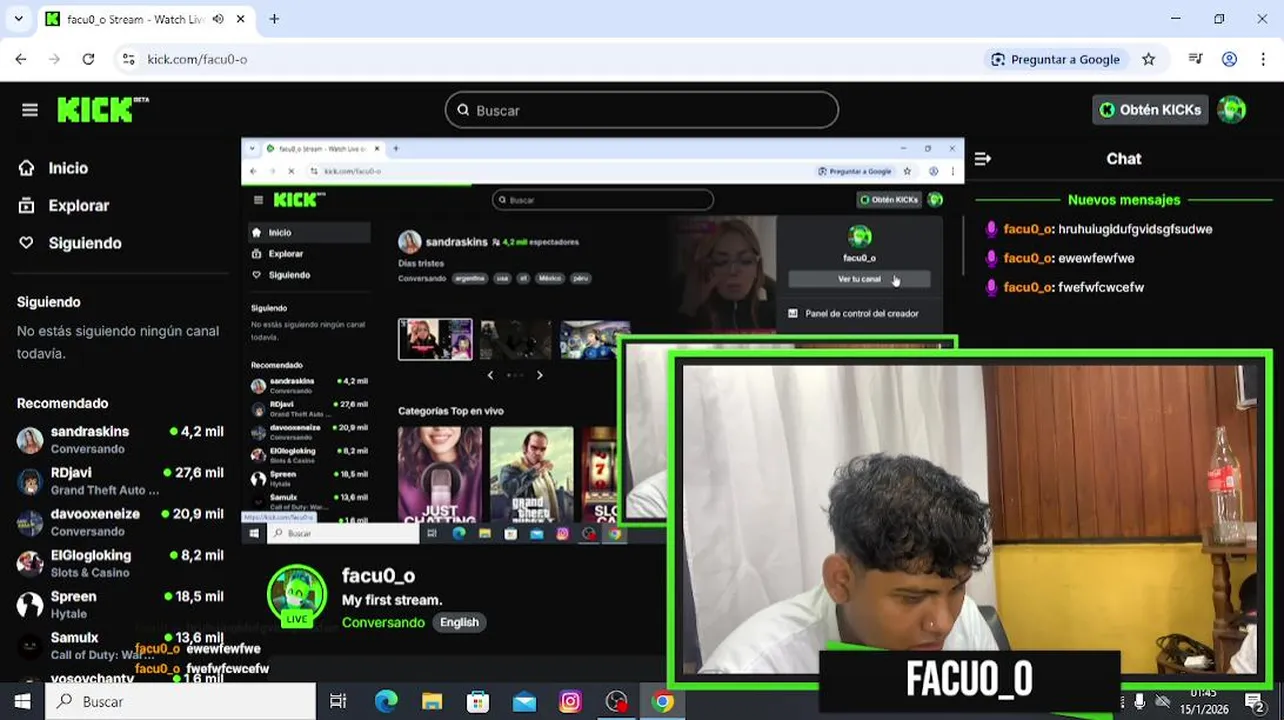
Task: Click the Windows taskbar Buscar box
Action: pyautogui.click(x=181, y=701)
